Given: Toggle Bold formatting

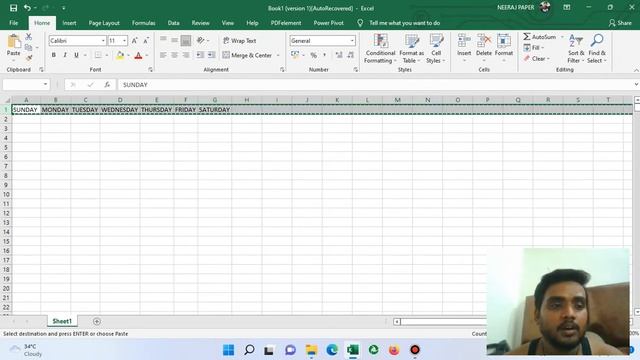Looking at the screenshot, I should [x=53, y=55].
